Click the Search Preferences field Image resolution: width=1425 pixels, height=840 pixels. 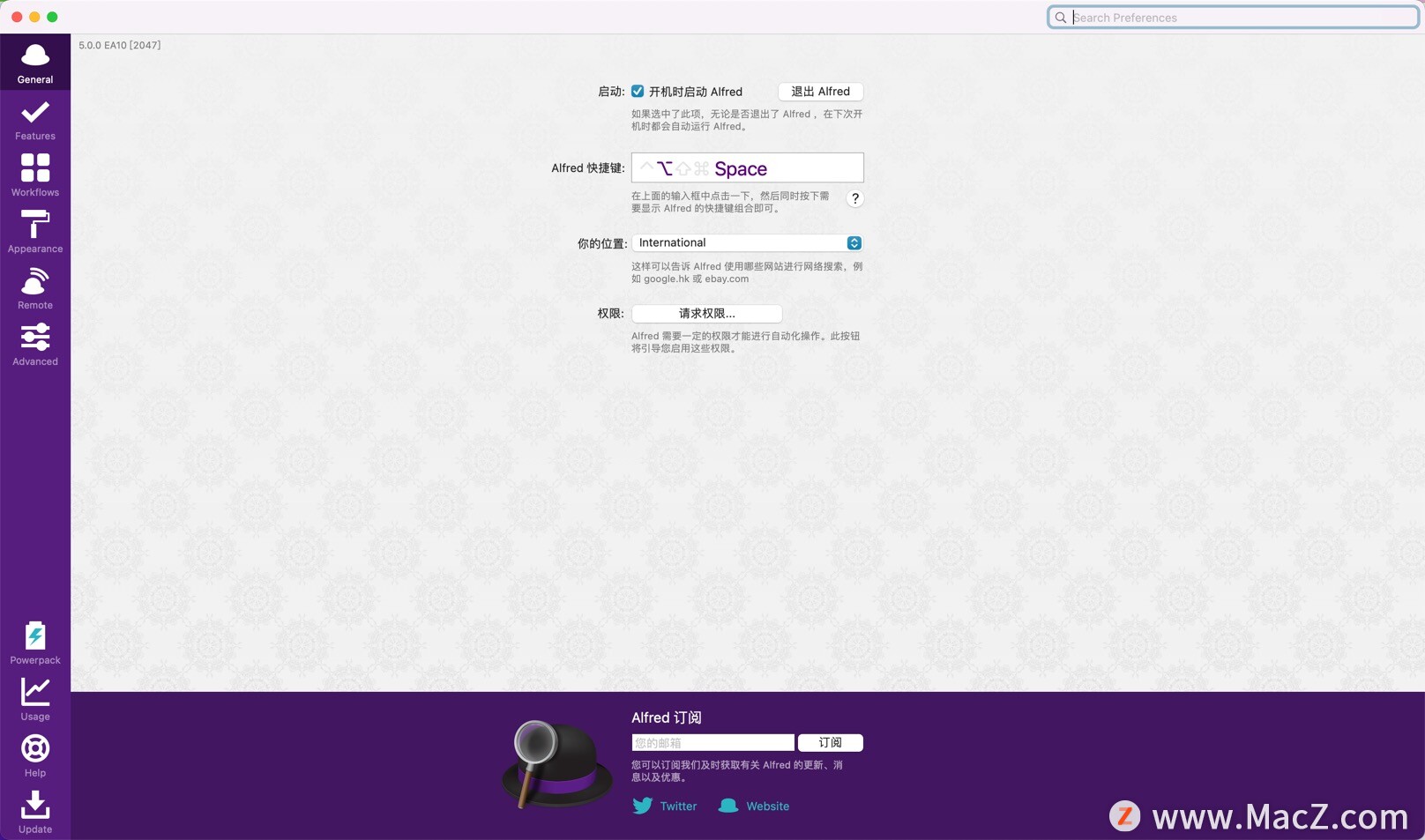tap(1233, 18)
